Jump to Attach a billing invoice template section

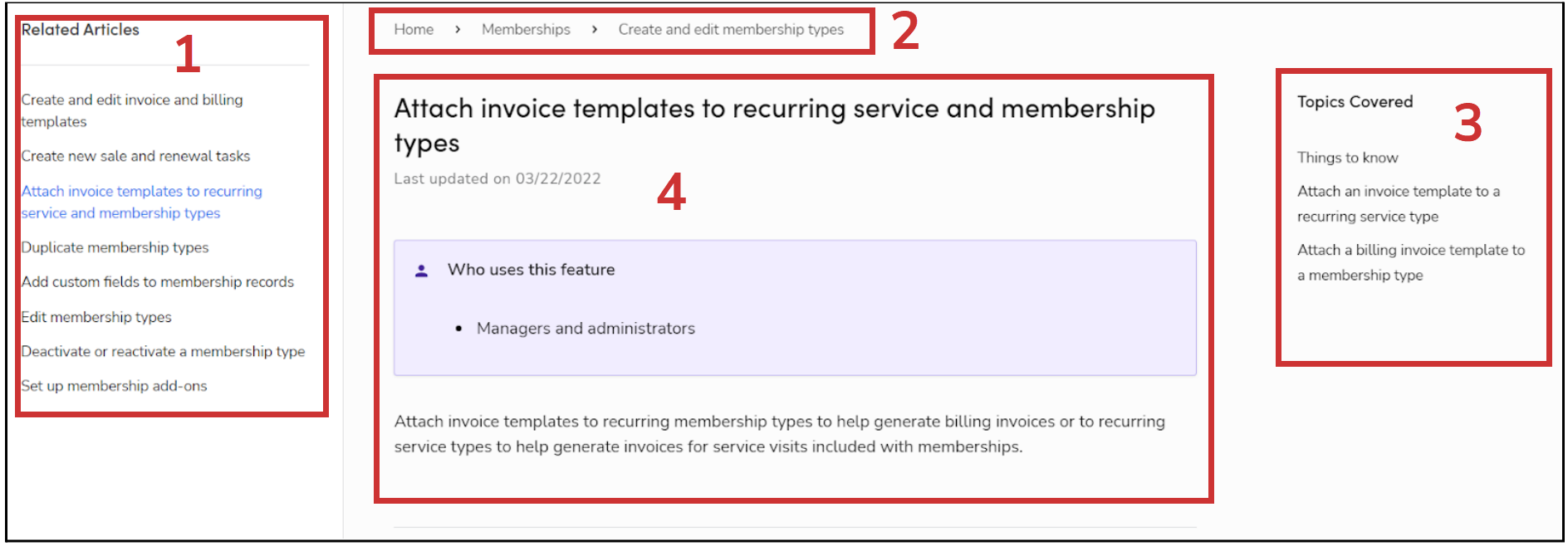1410,262
